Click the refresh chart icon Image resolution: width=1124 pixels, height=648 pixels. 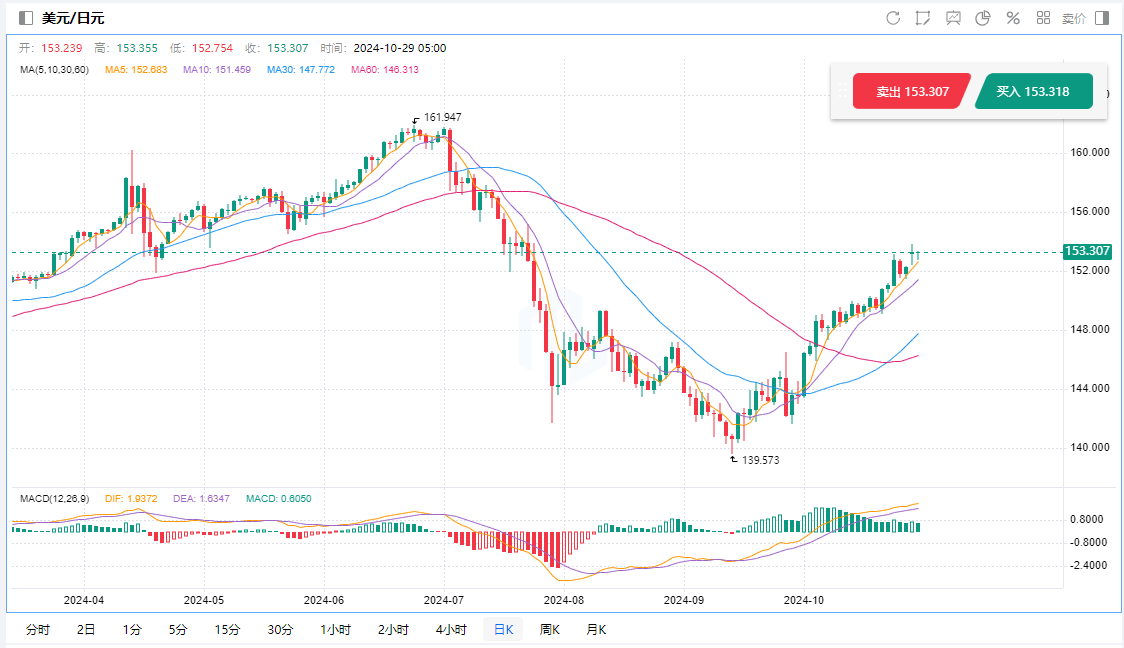[x=893, y=18]
